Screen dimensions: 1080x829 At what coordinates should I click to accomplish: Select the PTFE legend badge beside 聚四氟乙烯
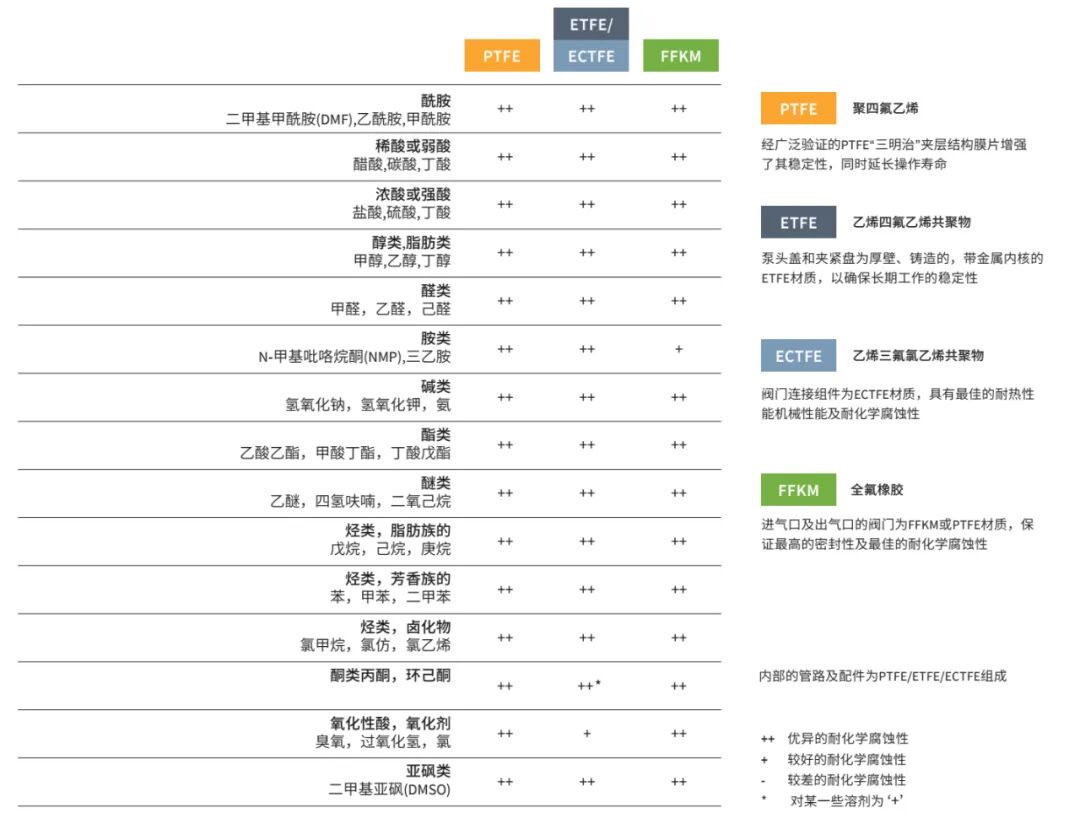click(x=797, y=108)
